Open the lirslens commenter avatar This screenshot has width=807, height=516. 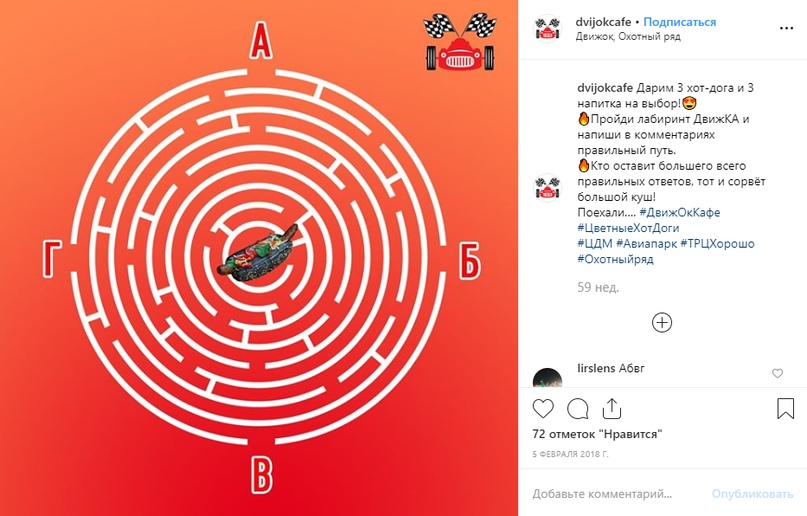(x=547, y=378)
